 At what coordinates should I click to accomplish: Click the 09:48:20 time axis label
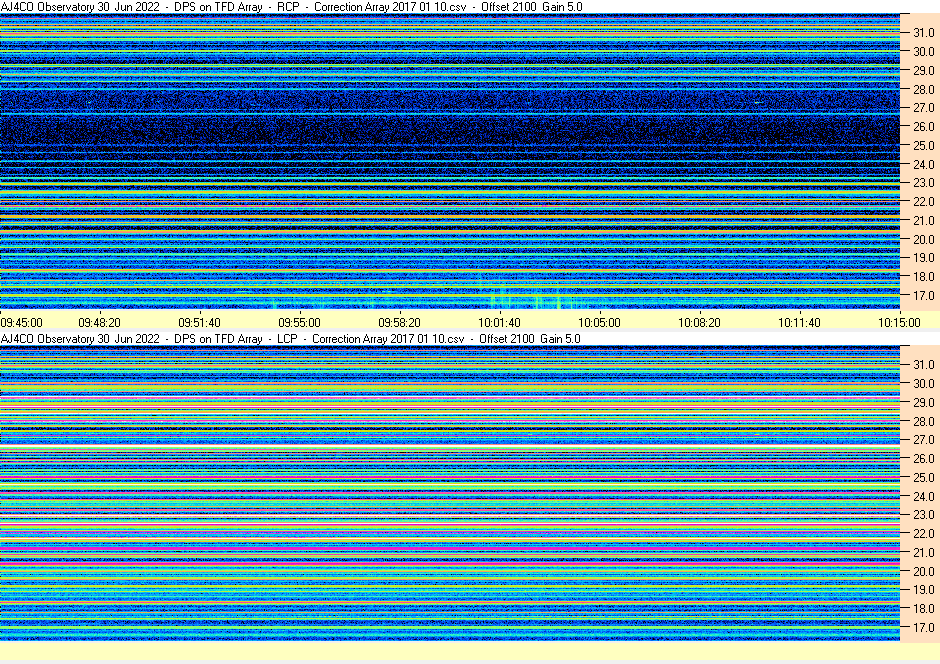click(x=100, y=323)
